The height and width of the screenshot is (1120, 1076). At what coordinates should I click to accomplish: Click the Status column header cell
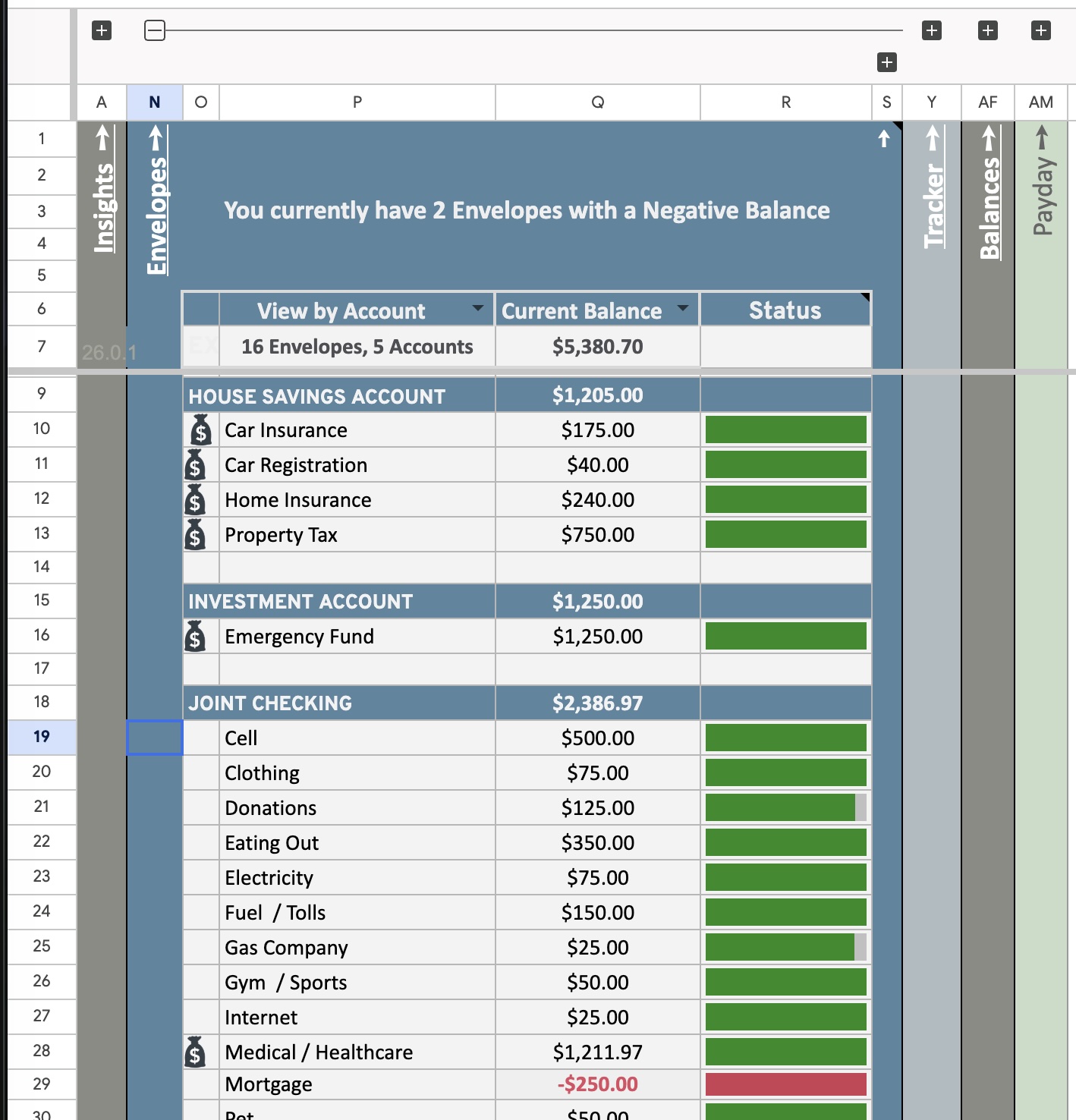tap(785, 310)
